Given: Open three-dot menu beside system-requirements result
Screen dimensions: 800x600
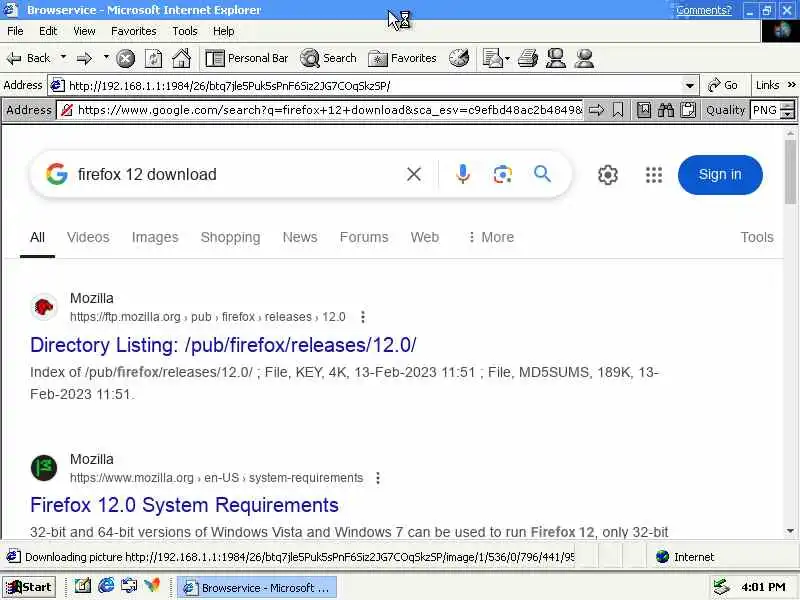Looking at the screenshot, I should [x=378, y=478].
